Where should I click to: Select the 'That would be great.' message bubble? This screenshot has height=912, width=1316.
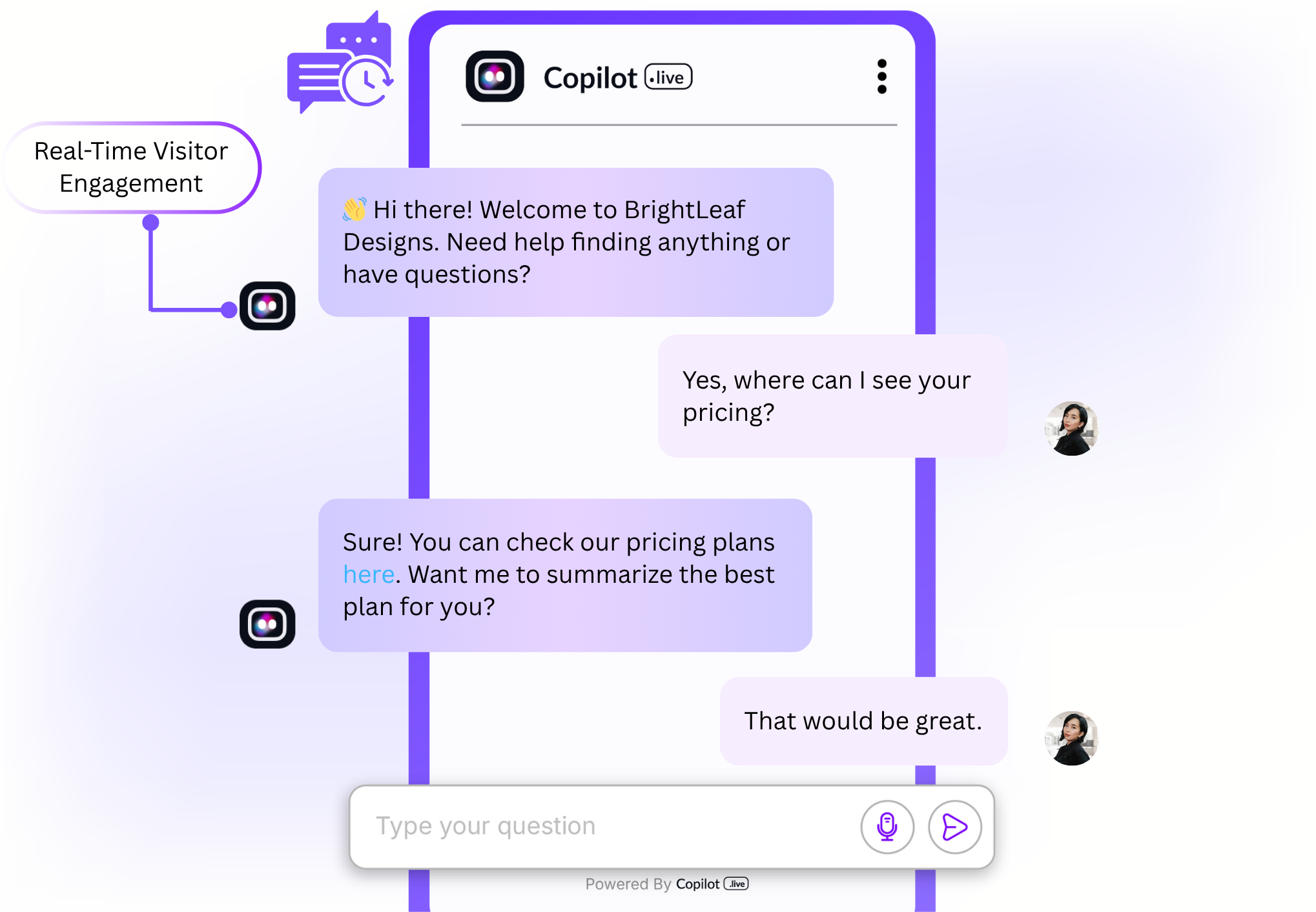click(x=863, y=721)
